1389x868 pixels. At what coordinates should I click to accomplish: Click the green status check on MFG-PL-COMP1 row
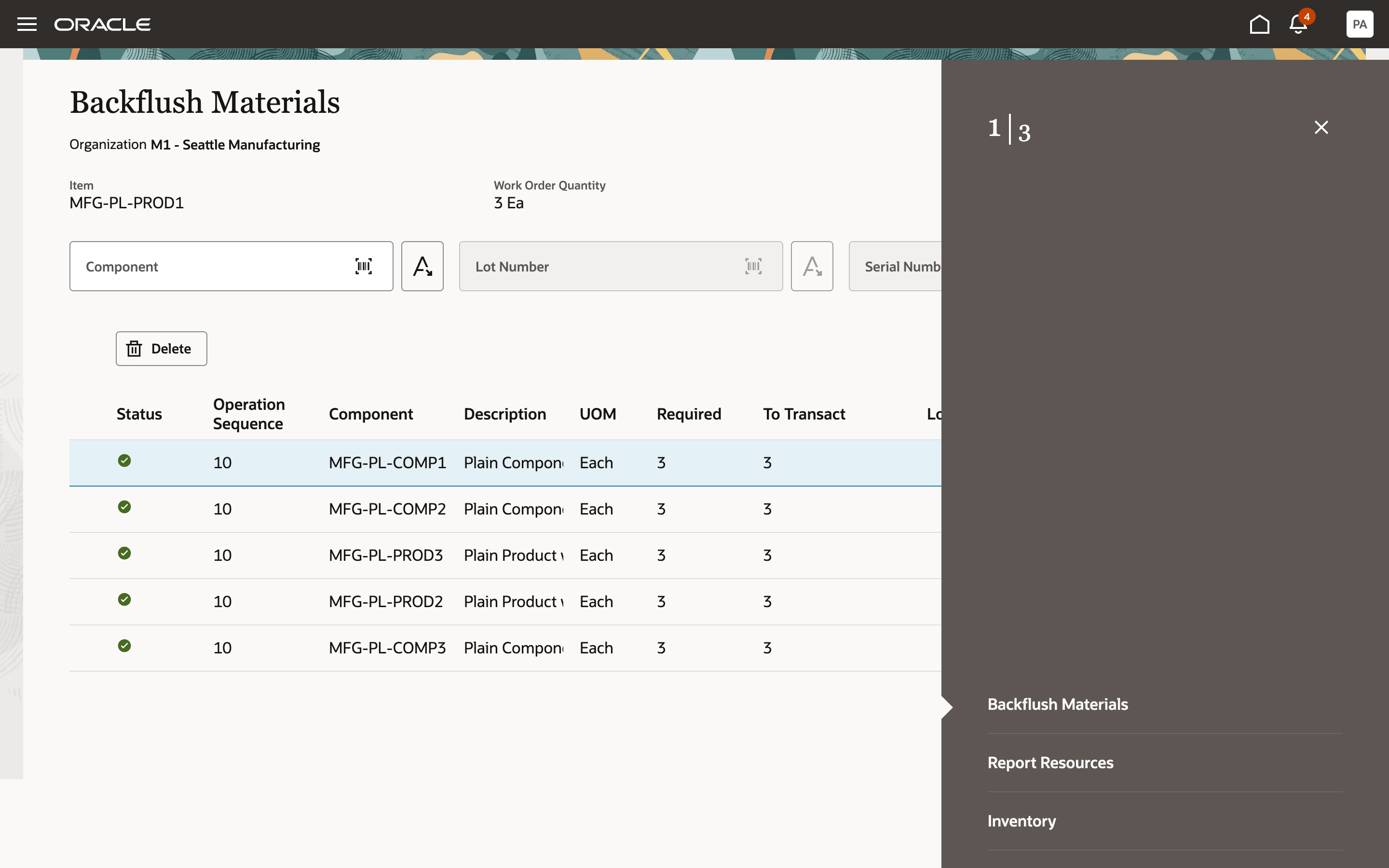125,461
